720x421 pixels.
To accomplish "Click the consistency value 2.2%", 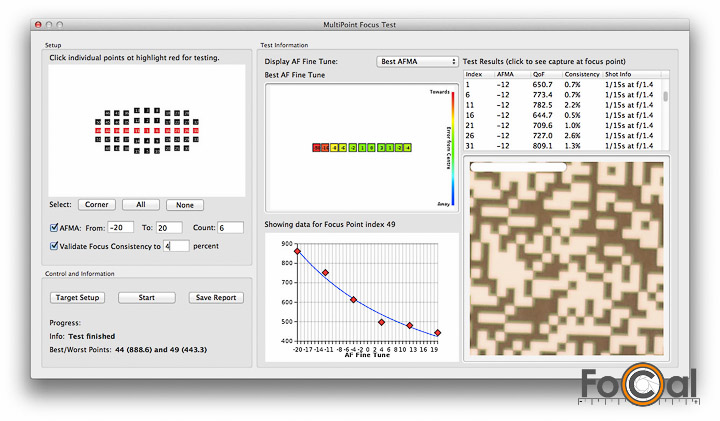I will coord(572,105).
